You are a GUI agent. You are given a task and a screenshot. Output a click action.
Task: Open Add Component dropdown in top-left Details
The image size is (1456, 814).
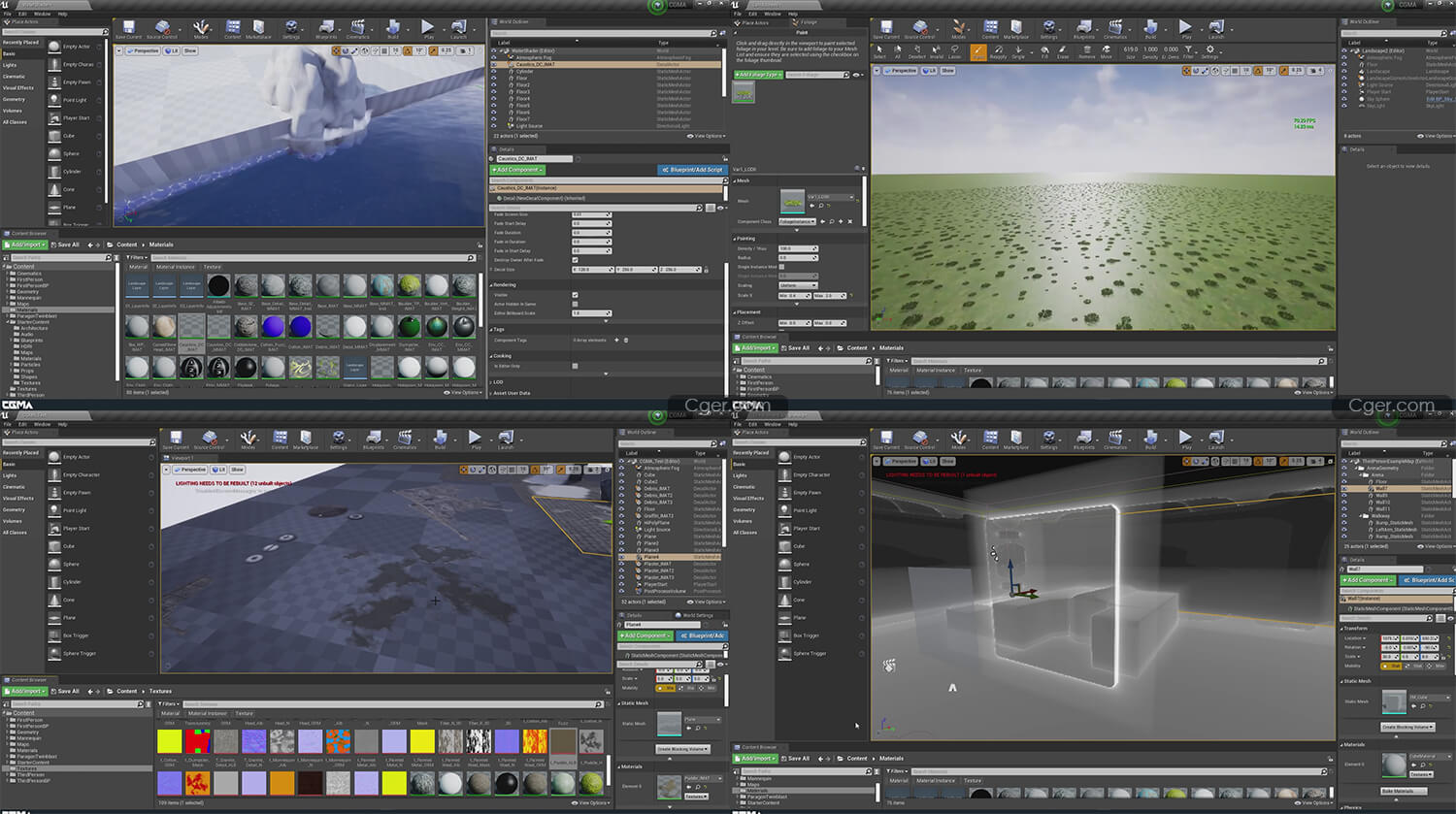[517, 170]
